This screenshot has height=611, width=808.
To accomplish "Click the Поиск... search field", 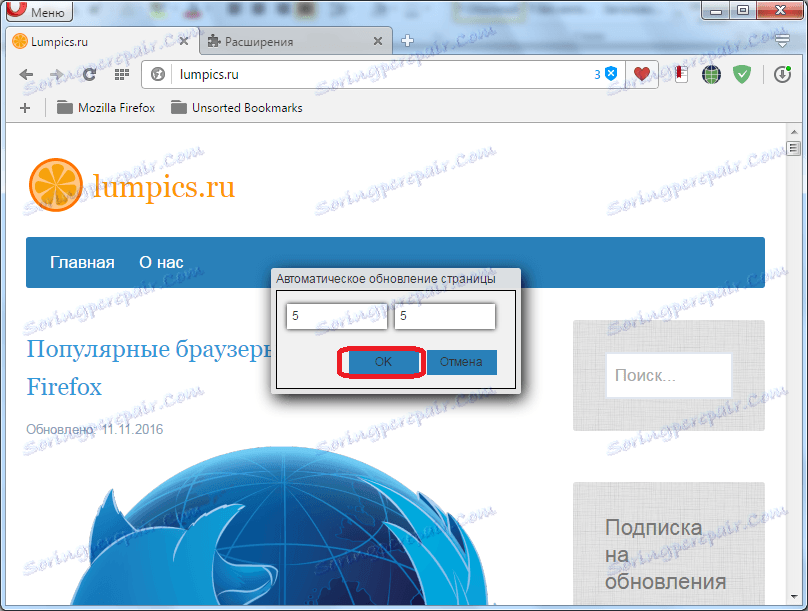I will 669,376.
